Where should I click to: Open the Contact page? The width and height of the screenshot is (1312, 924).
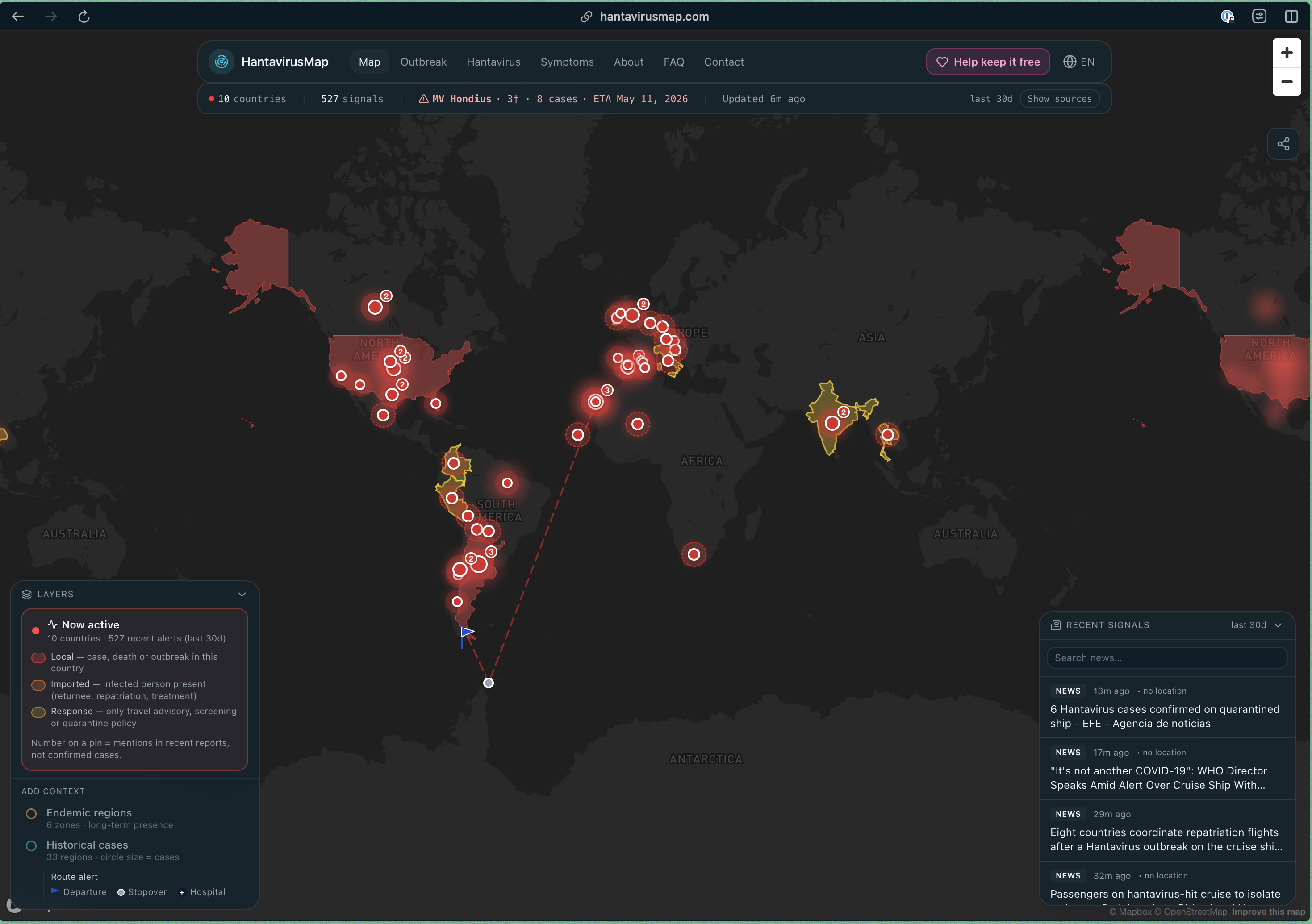(723, 62)
